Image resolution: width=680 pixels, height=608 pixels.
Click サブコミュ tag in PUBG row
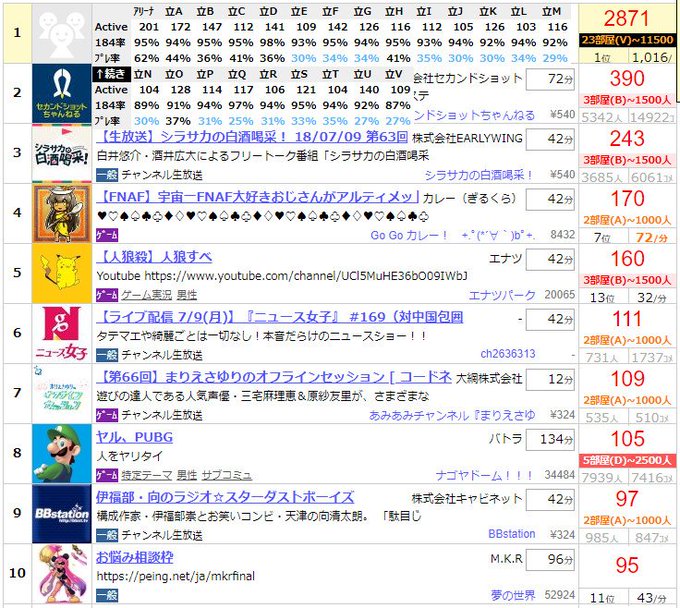tap(227, 475)
